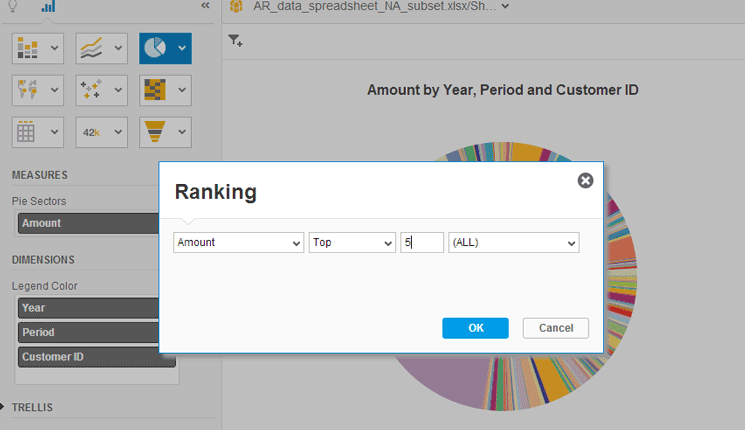
Task: Select the bar chart type icon
Action: pyautogui.click(x=28, y=48)
